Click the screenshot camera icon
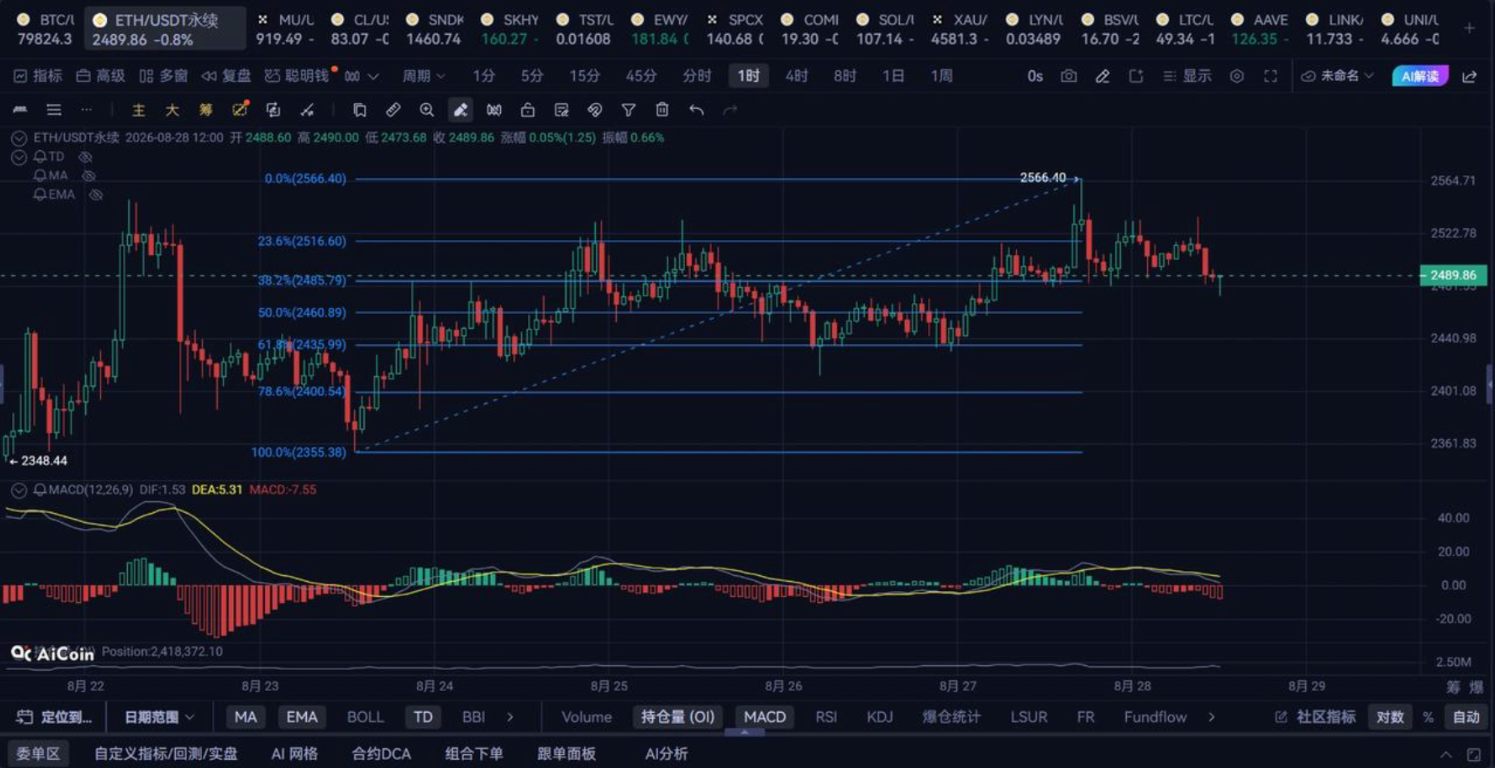This screenshot has height=768, width=1495. pos(1069,76)
